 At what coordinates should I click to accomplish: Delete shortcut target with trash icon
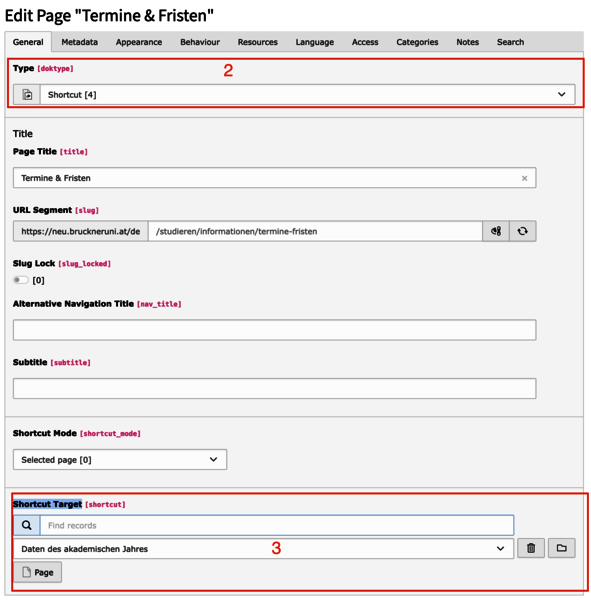(x=531, y=548)
